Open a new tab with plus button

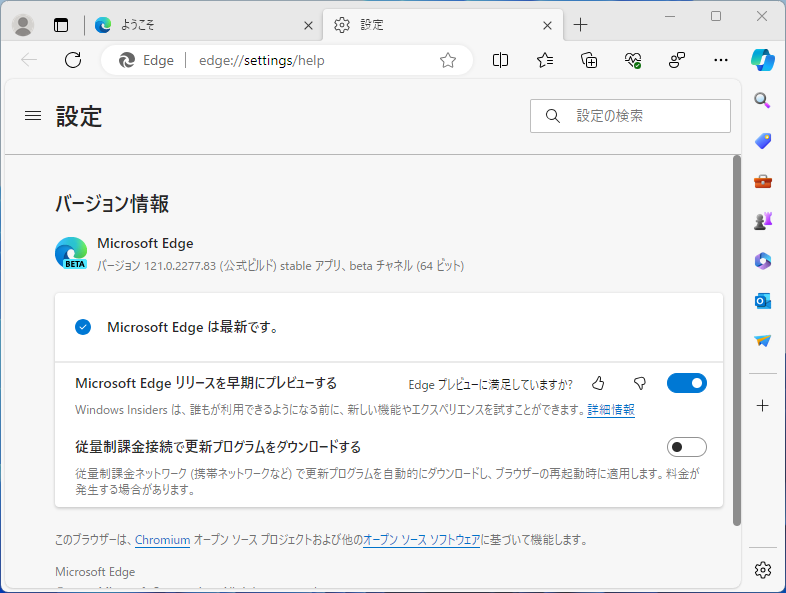(580, 25)
